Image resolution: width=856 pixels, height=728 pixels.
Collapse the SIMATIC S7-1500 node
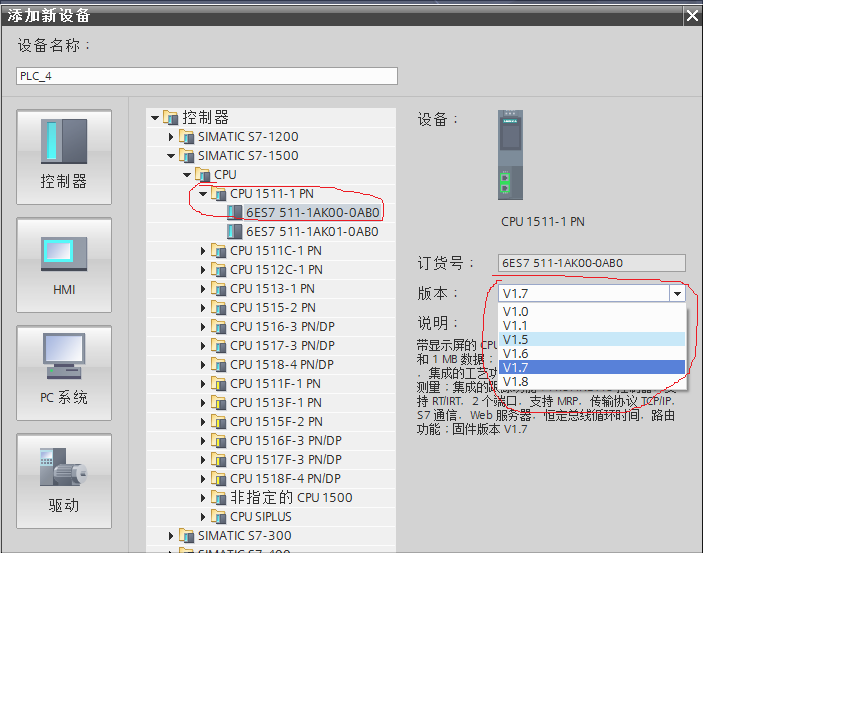point(171,156)
